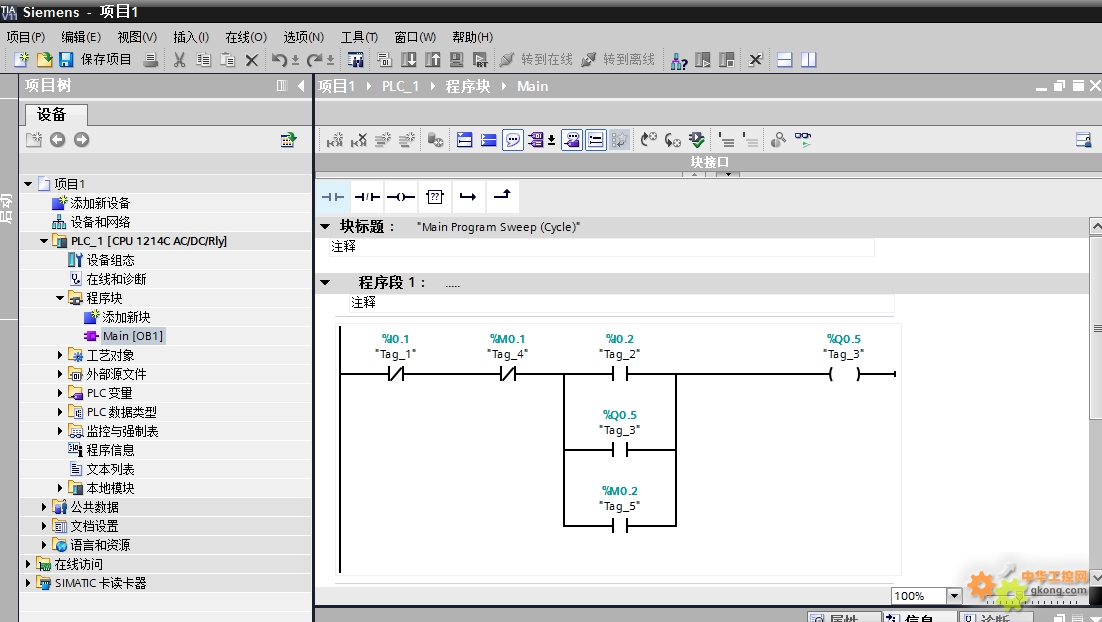Viewport: 1102px width, 622px height.
Task: Click the Accessible devices icon with question mark
Action: click(679, 60)
